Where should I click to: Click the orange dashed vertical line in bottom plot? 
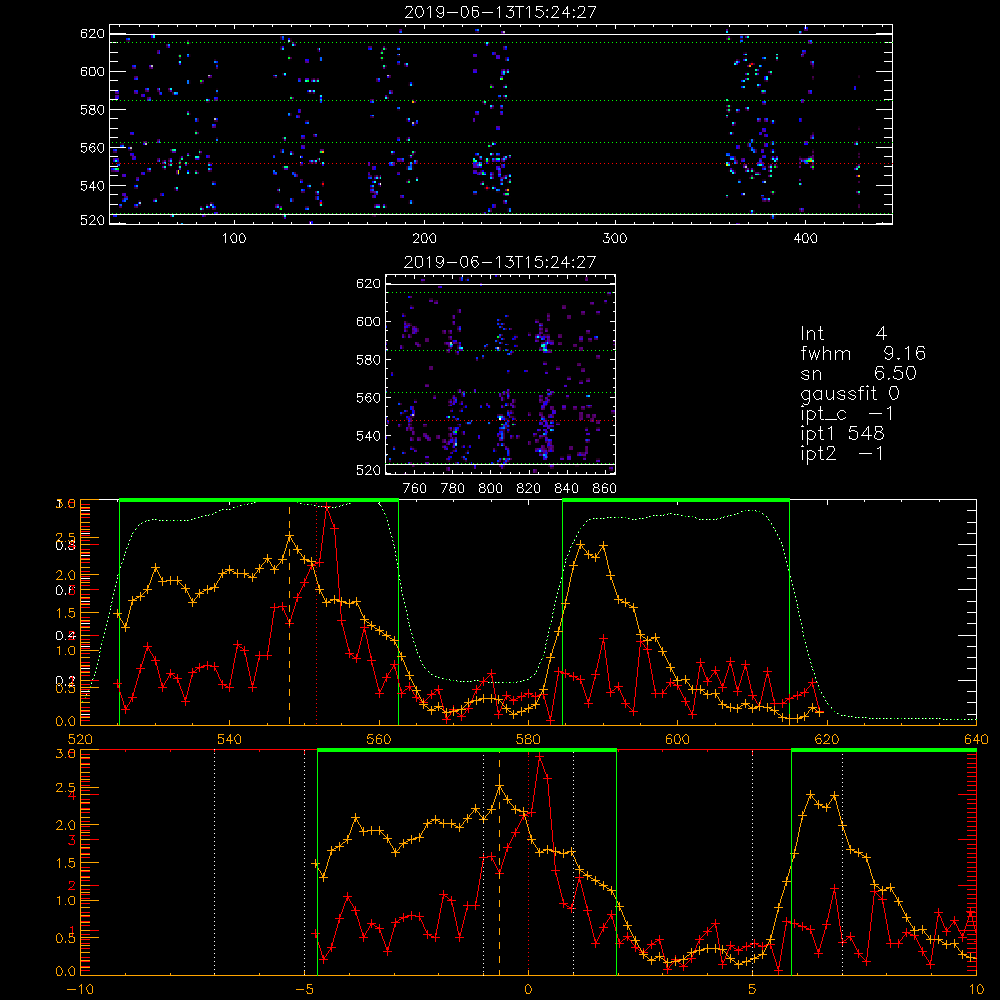499,862
